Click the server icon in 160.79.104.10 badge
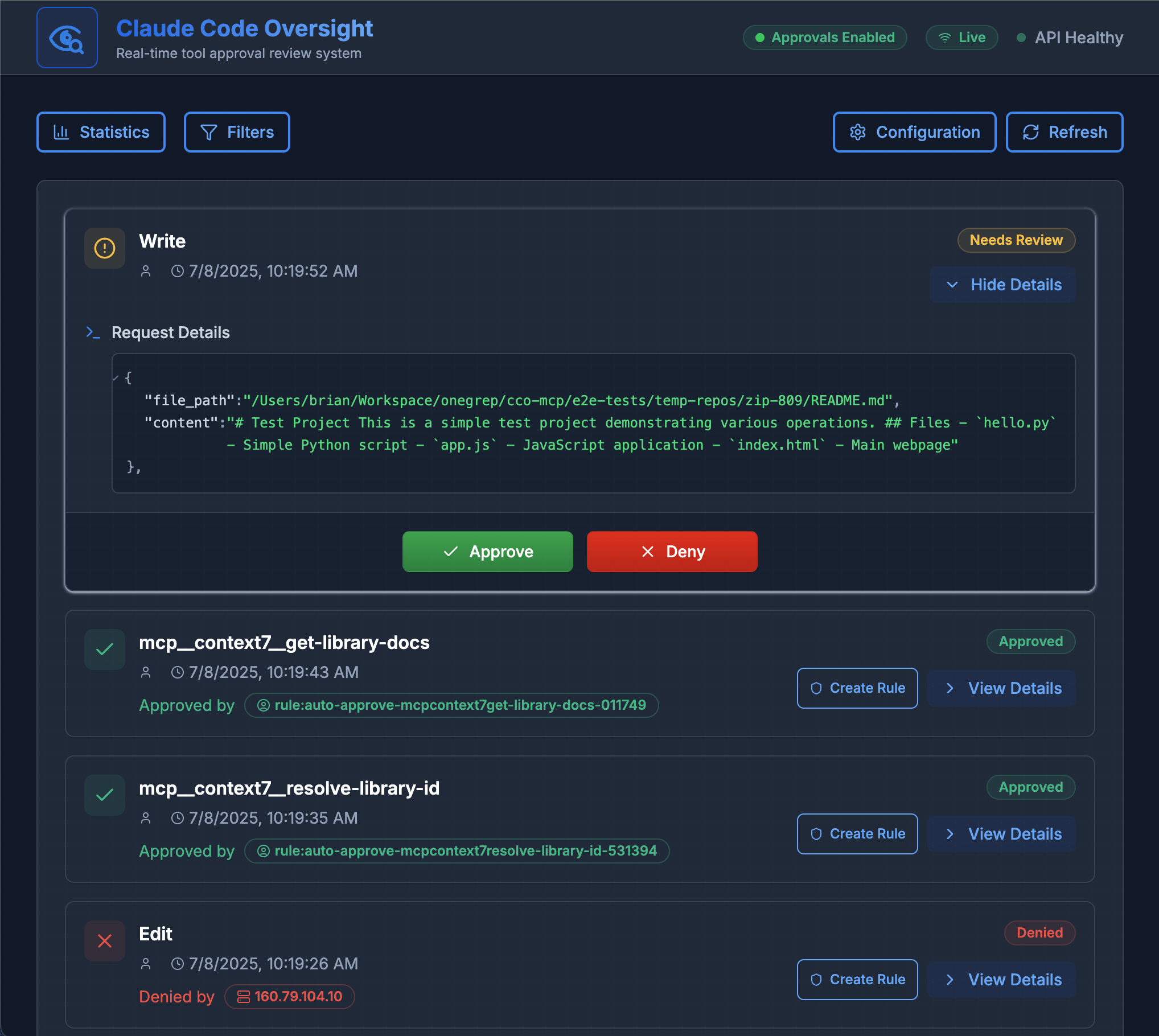1159x1036 pixels. [x=243, y=997]
